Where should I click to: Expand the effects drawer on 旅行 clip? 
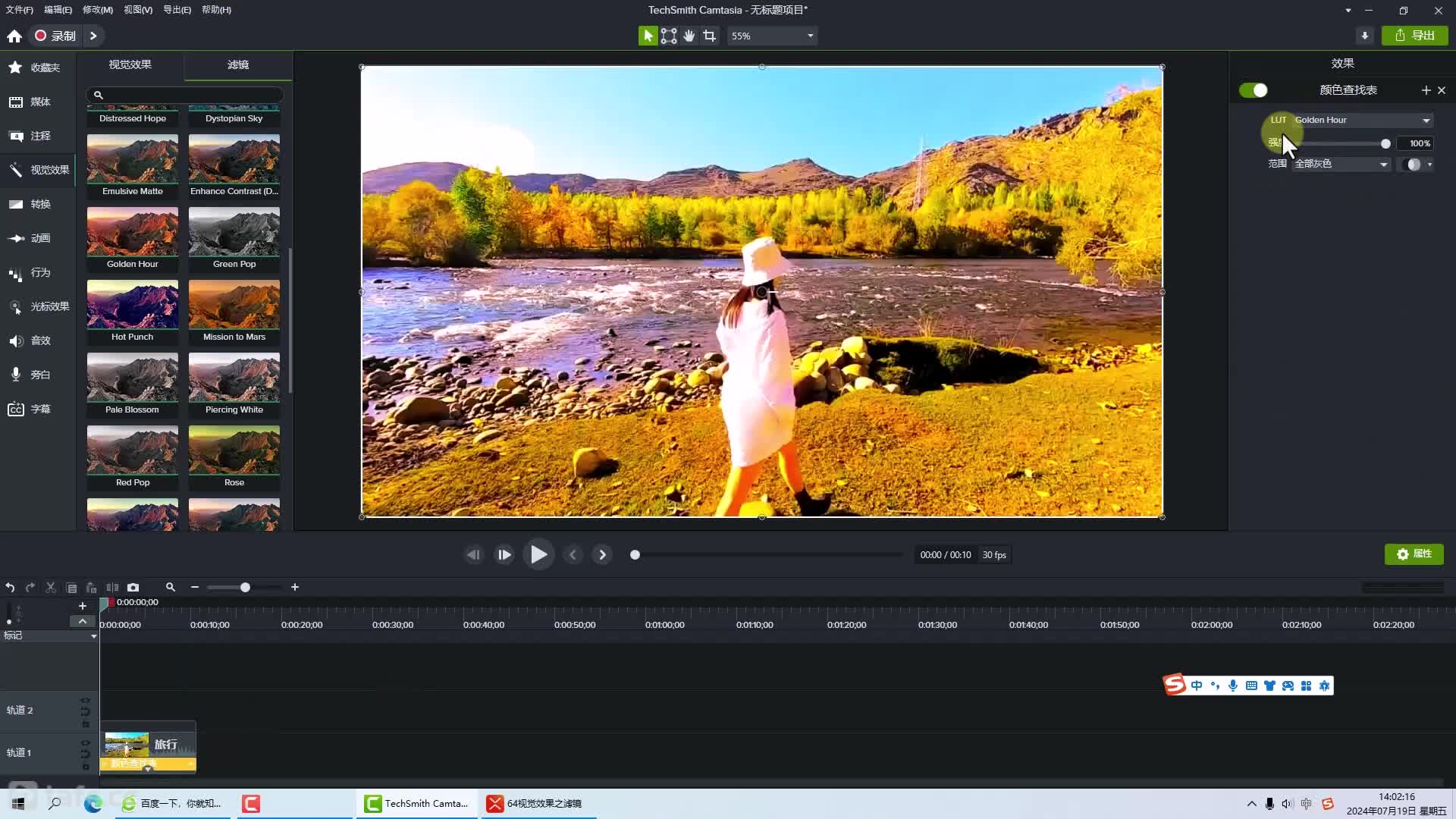pos(148,769)
